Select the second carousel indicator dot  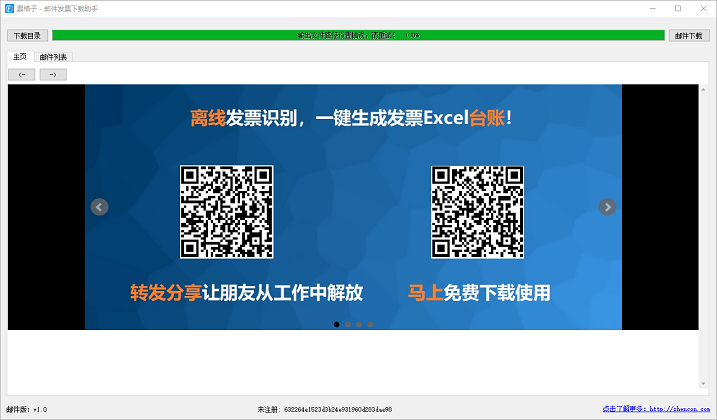click(x=348, y=324)
